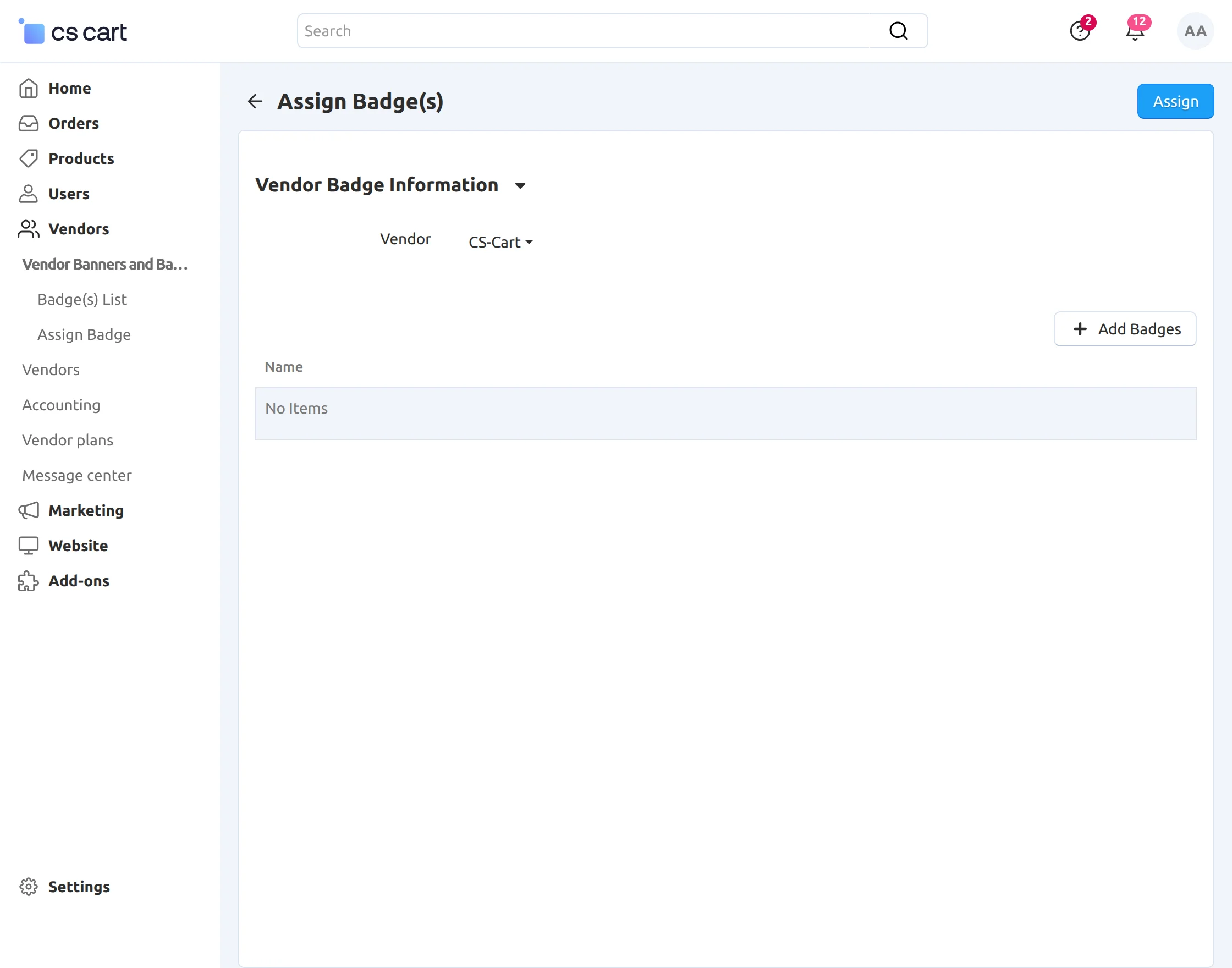Open the Vendor plans submenu item

coord(68,440)
